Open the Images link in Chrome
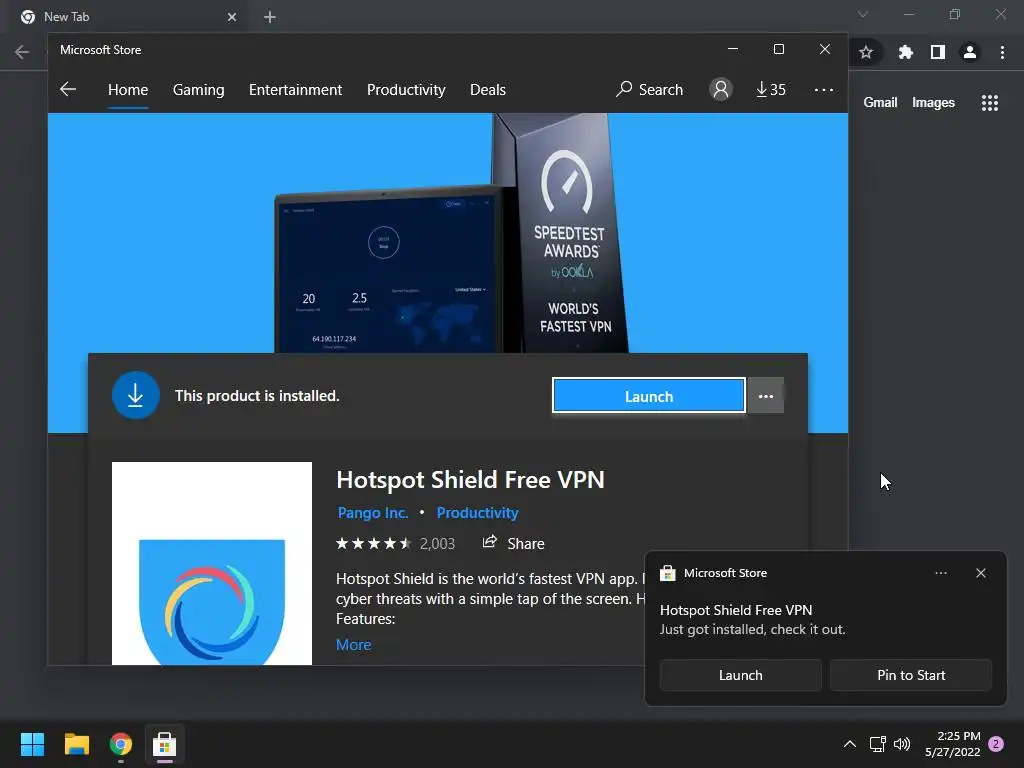The width and height of the screenshot is (1024, 768). [x=933, y=103]
